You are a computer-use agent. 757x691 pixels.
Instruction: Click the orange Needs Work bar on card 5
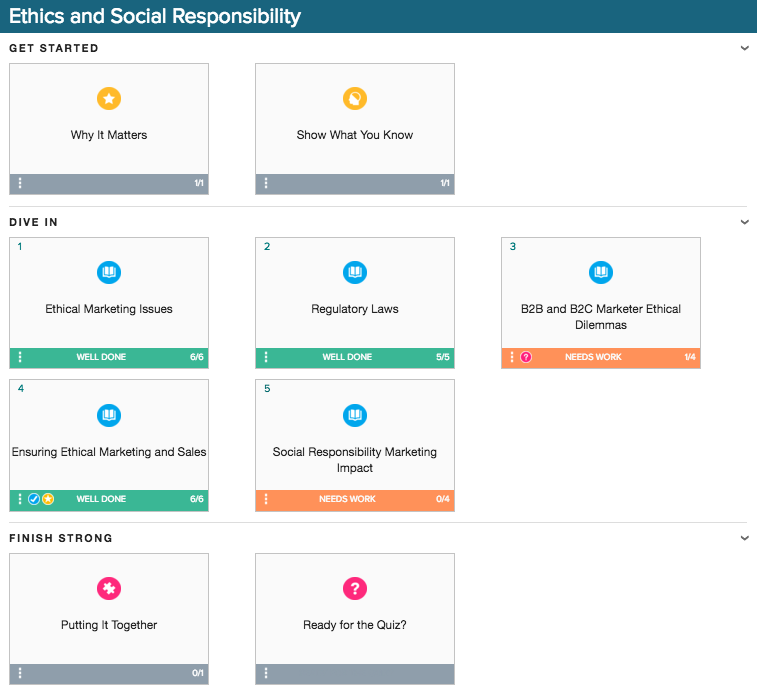355,499
